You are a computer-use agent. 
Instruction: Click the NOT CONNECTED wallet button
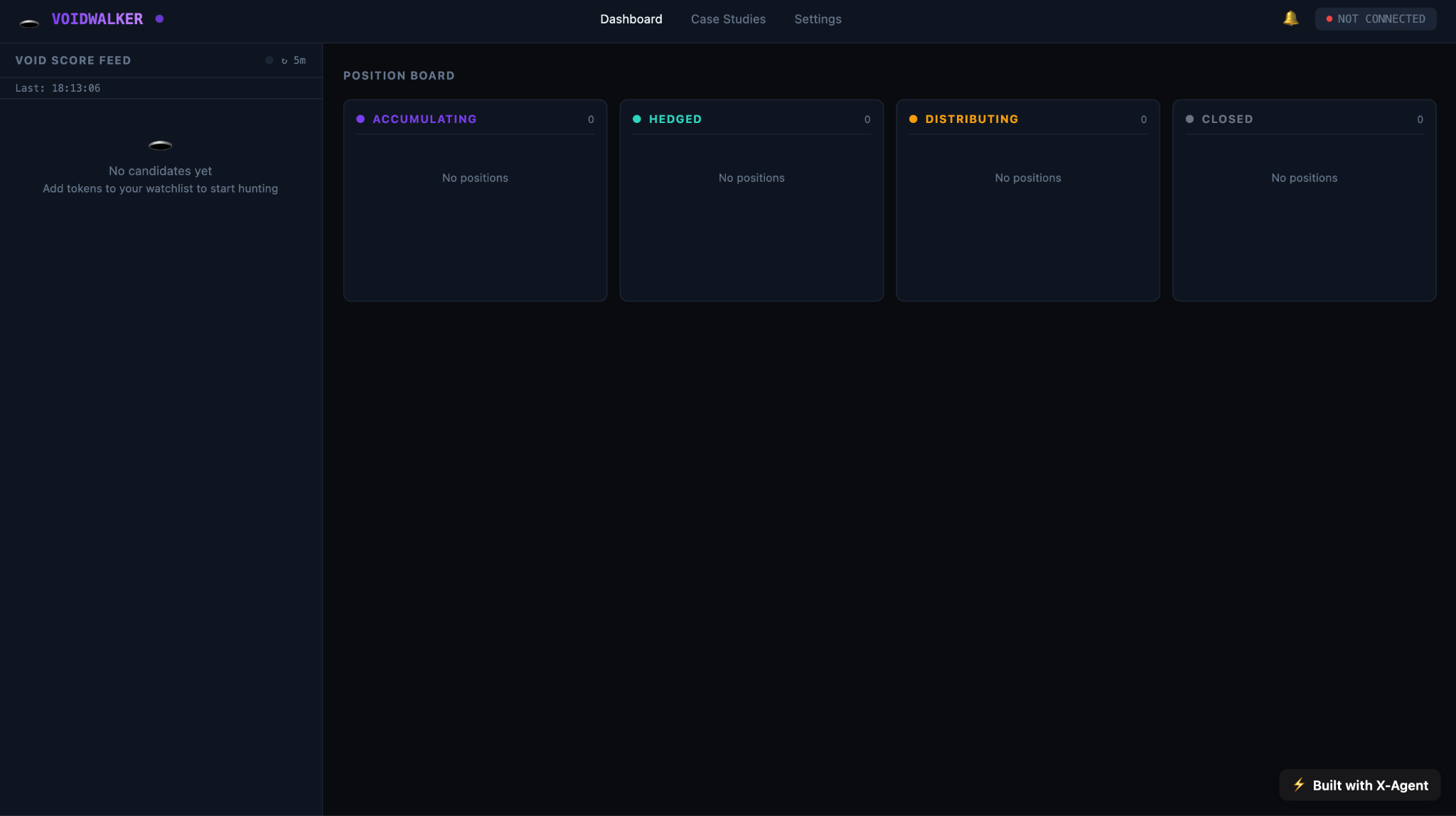point(1375,19)
